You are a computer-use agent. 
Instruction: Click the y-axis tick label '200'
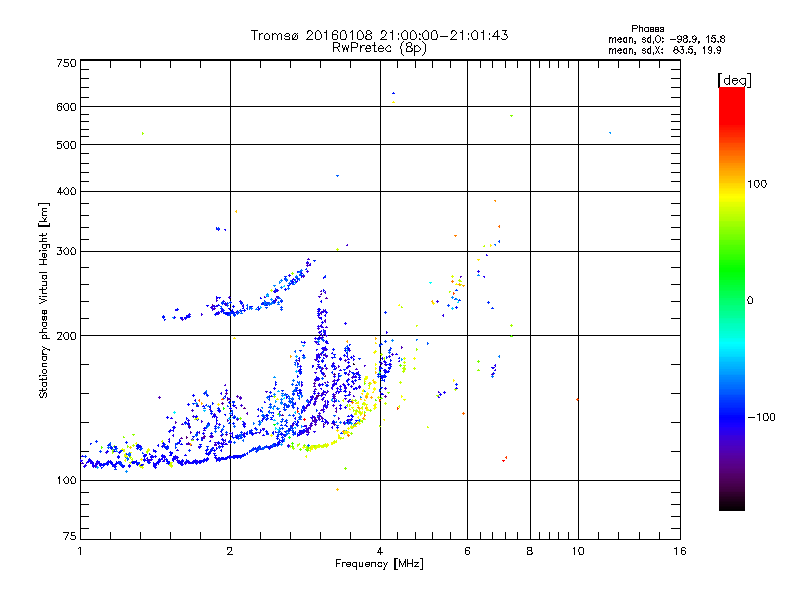point(66,336)
